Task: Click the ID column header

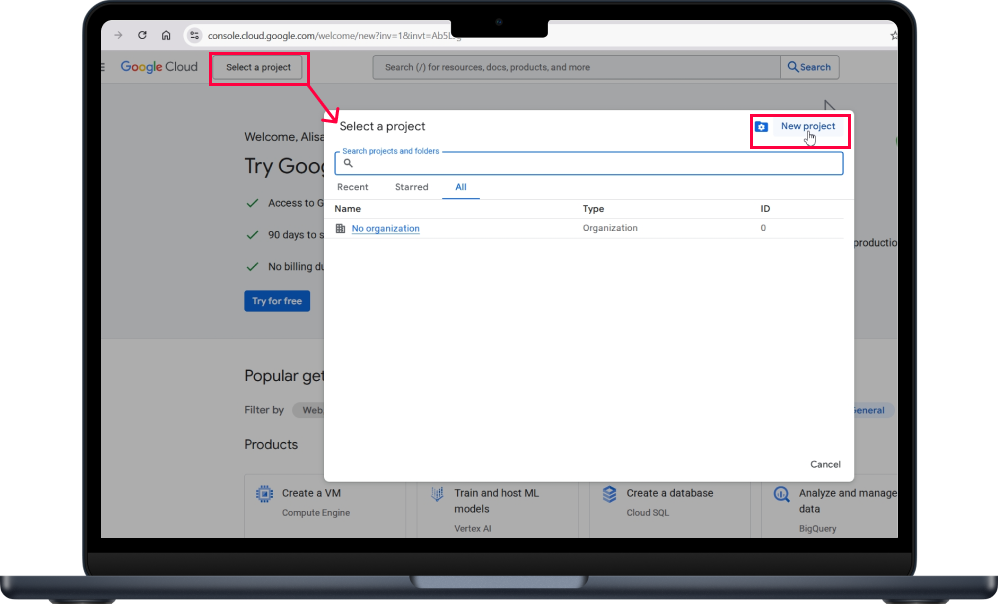Action: [765, 209]
